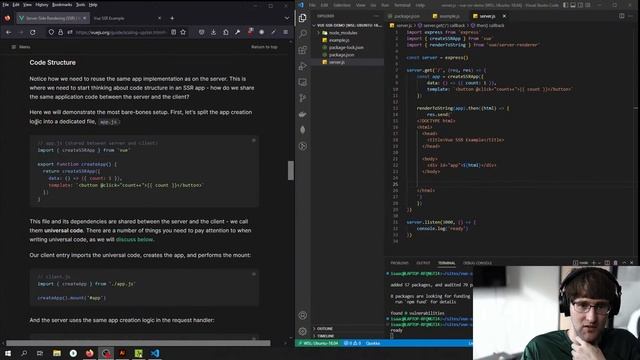Open a new Firefox tab with plus

172,18
